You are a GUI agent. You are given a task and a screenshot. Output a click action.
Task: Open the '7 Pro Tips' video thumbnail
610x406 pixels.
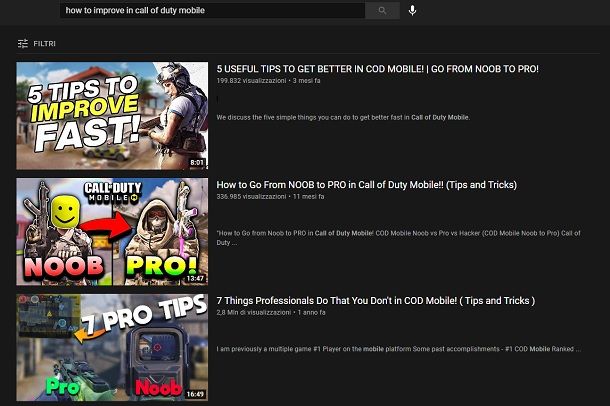[112, 348]
